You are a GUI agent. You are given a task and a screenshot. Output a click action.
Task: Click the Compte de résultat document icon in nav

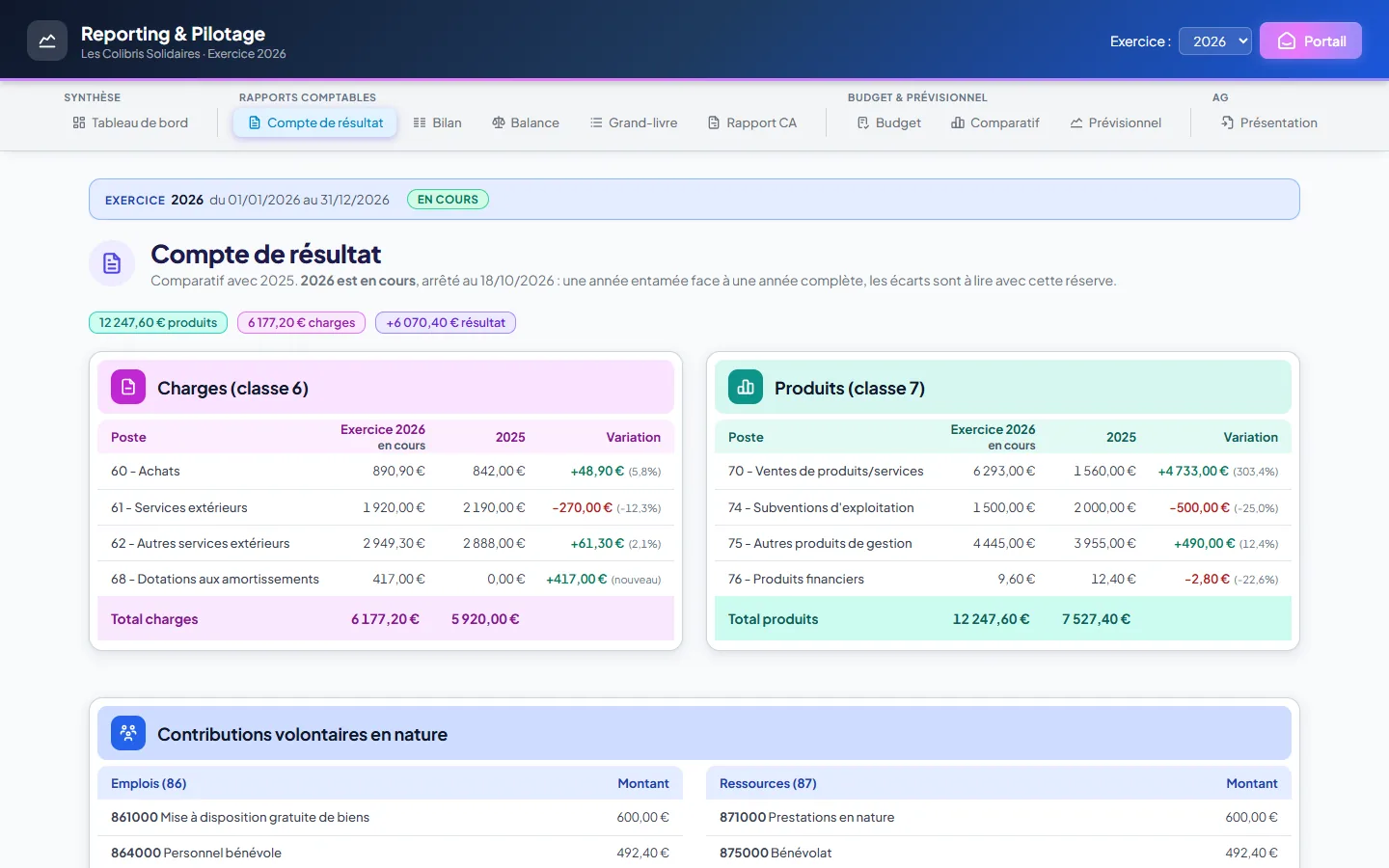coord(255,122)
